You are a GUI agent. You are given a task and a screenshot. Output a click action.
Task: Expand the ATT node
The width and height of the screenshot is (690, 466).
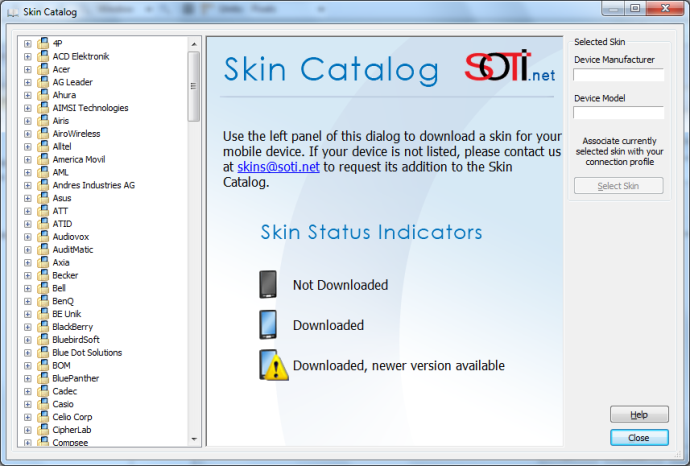[28, 211]
